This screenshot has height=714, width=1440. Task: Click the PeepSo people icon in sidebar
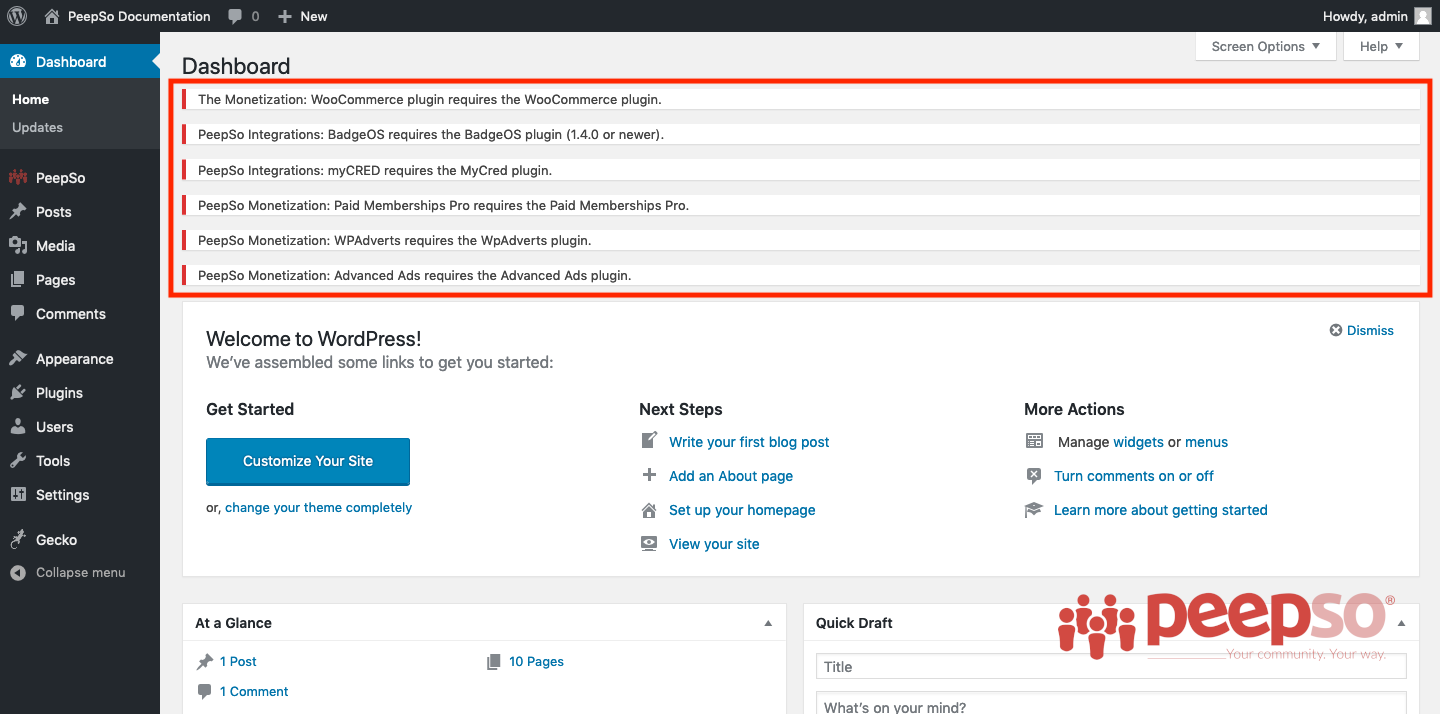point(18,178)
